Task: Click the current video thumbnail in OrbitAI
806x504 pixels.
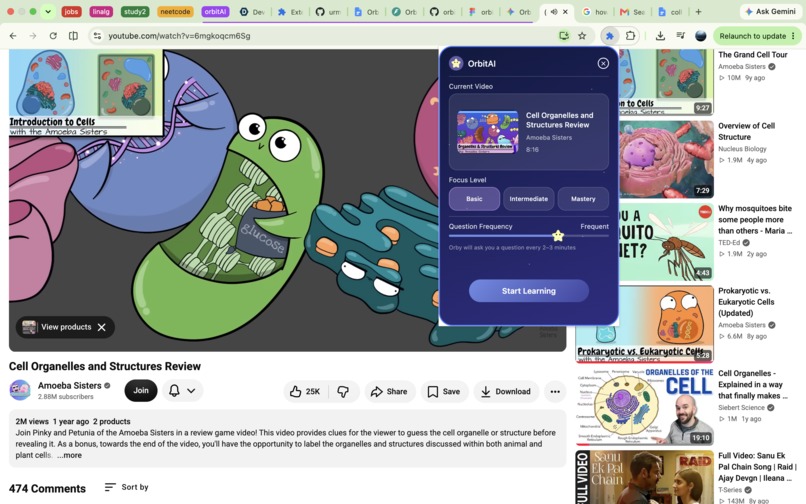Action: (487, 132)
